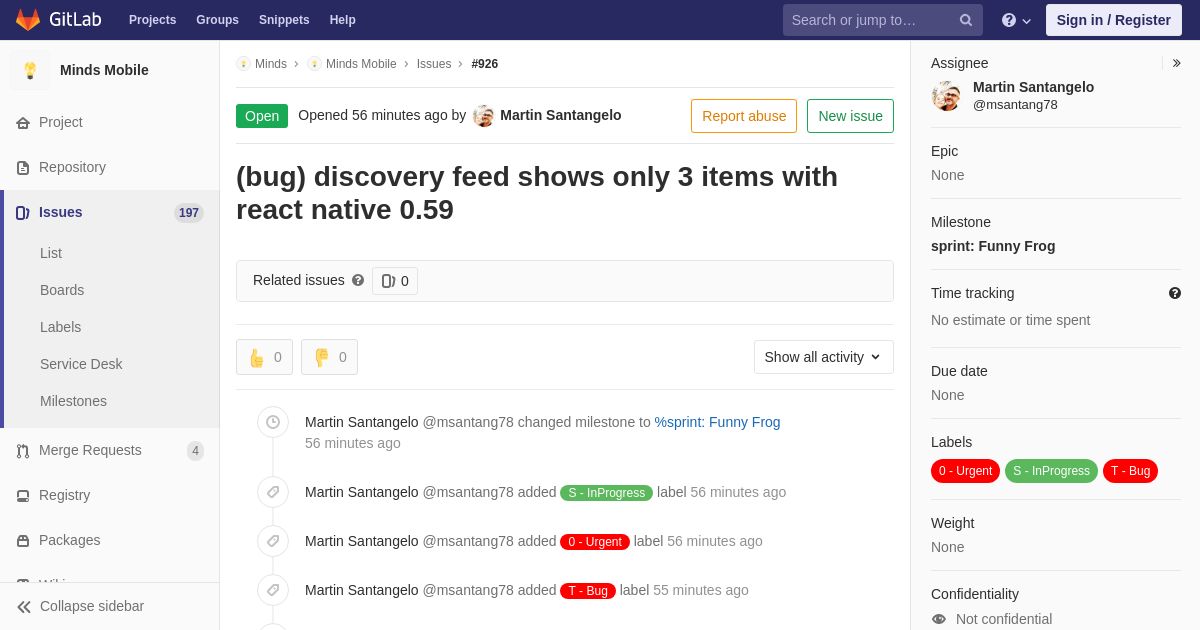Image resolution: width=1200 pixels, height=630 pixels.
Task: Click the red 0 - Urgent label in sidebar
Action: tap(965, 471)
